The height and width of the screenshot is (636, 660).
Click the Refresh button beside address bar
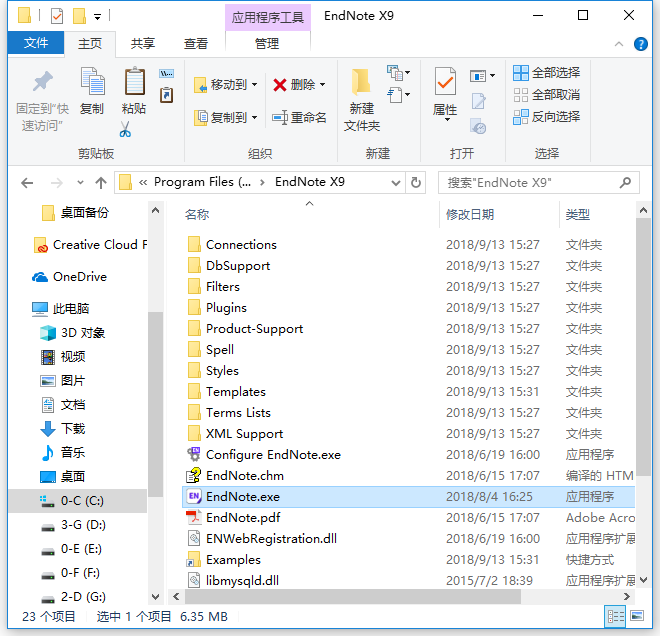coord(416,183)
